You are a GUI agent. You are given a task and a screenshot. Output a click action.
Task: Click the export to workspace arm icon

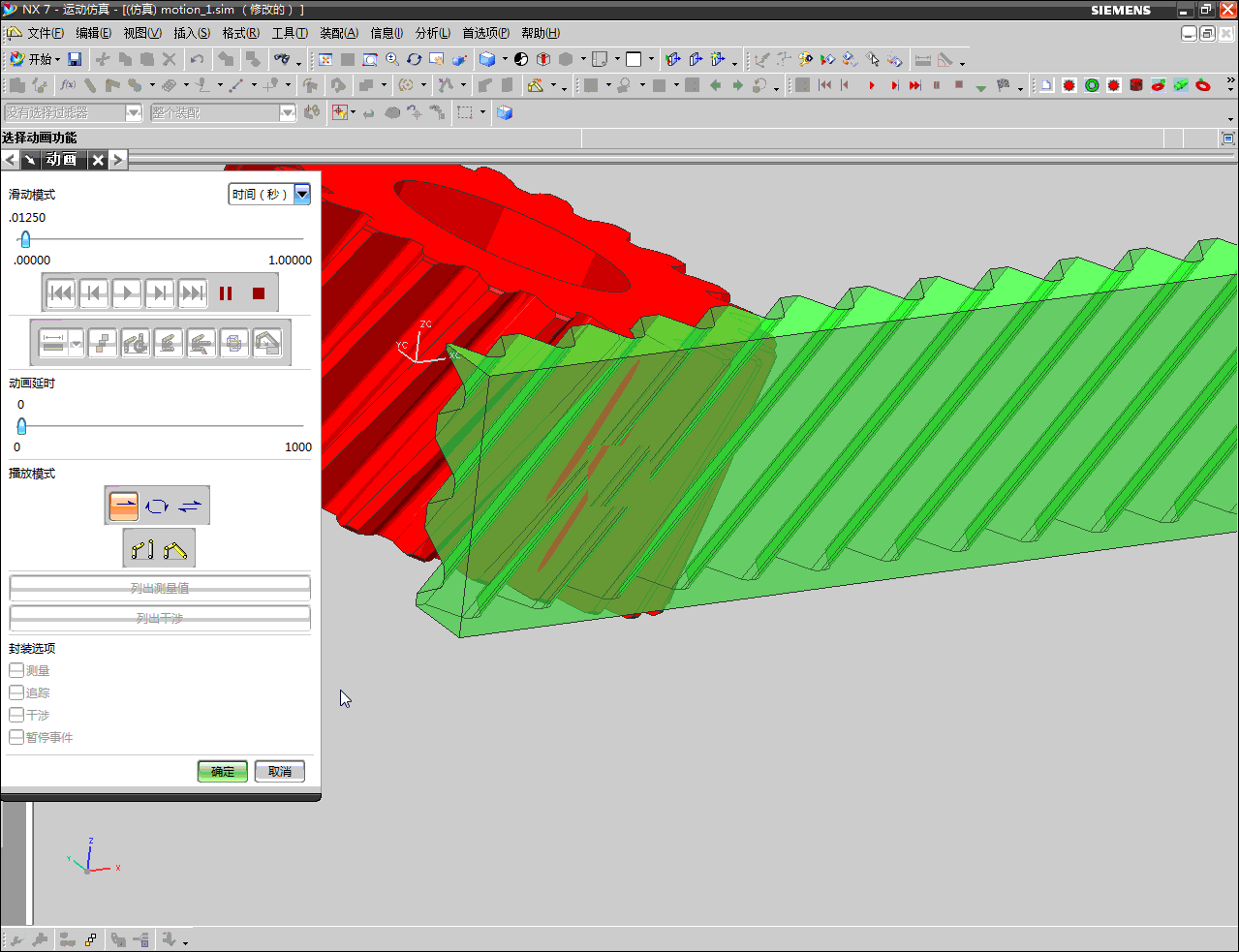pyautogui.click(x=267, y=343)
